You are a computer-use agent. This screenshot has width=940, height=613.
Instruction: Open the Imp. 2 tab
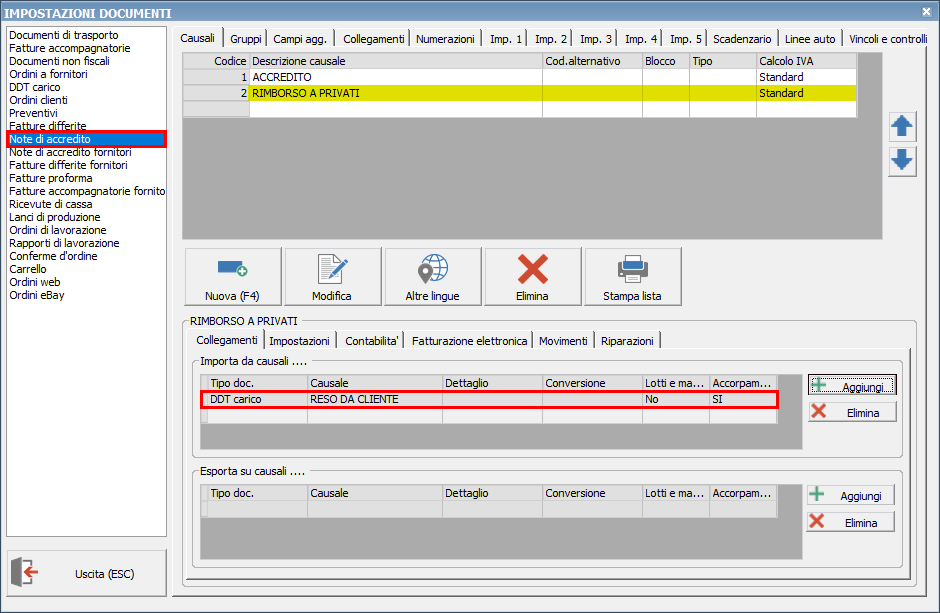[x=550, y=39]
